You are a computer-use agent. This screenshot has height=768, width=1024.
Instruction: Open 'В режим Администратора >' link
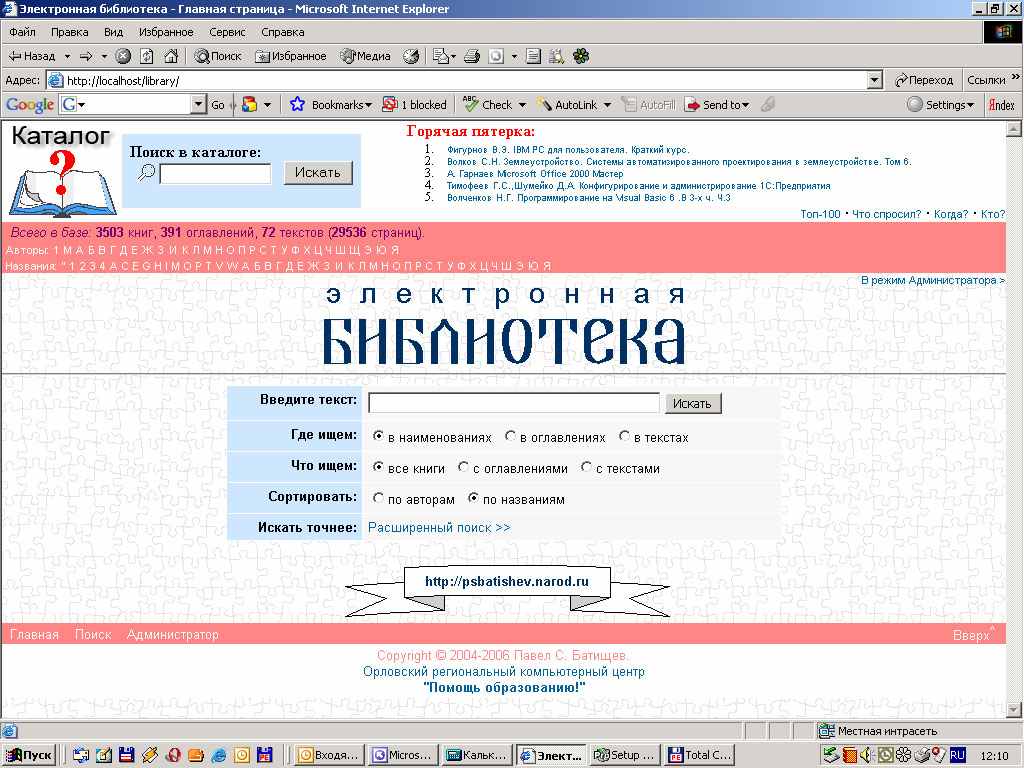coord(933,280)
